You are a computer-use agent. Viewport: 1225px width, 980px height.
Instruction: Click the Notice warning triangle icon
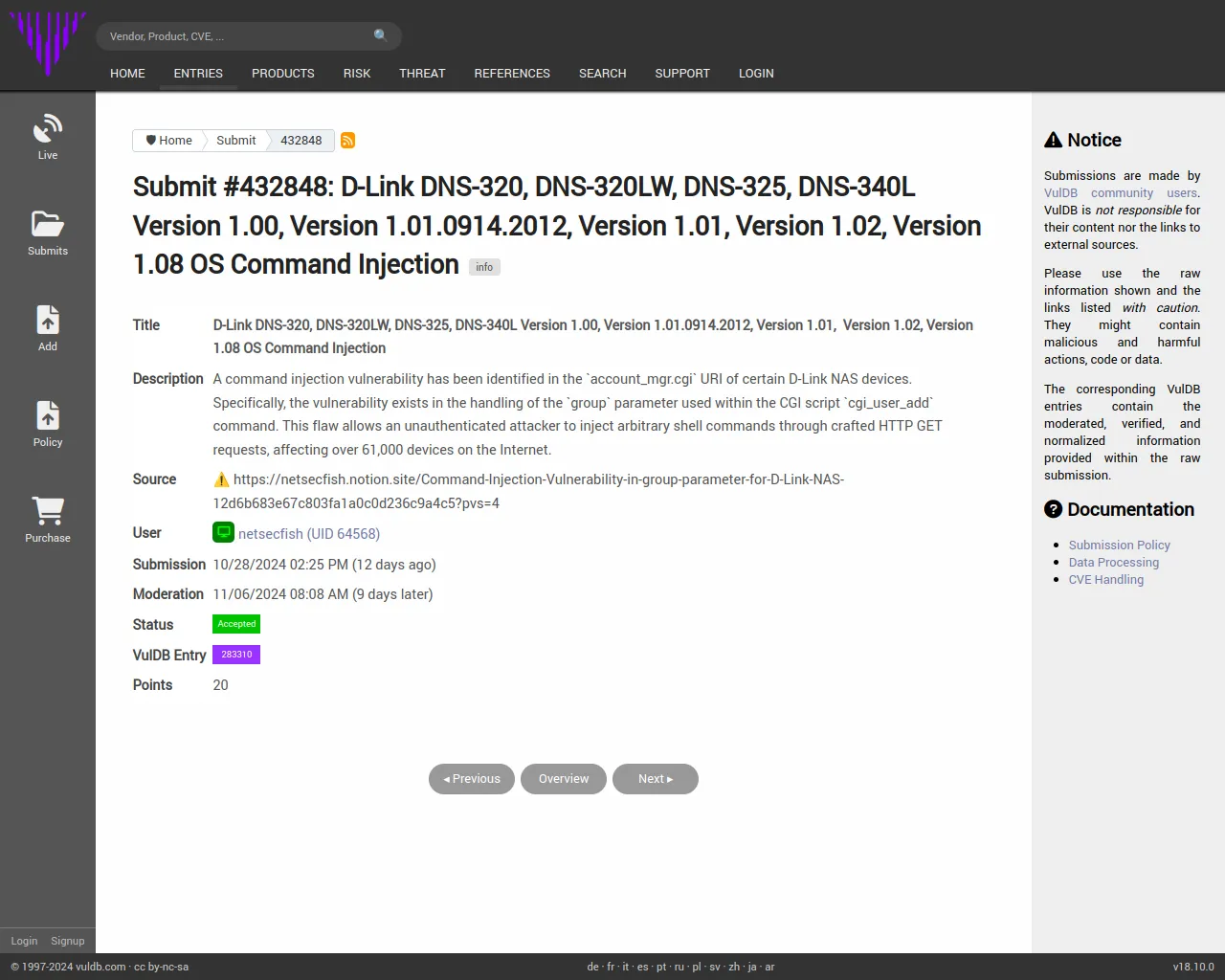1054,140
